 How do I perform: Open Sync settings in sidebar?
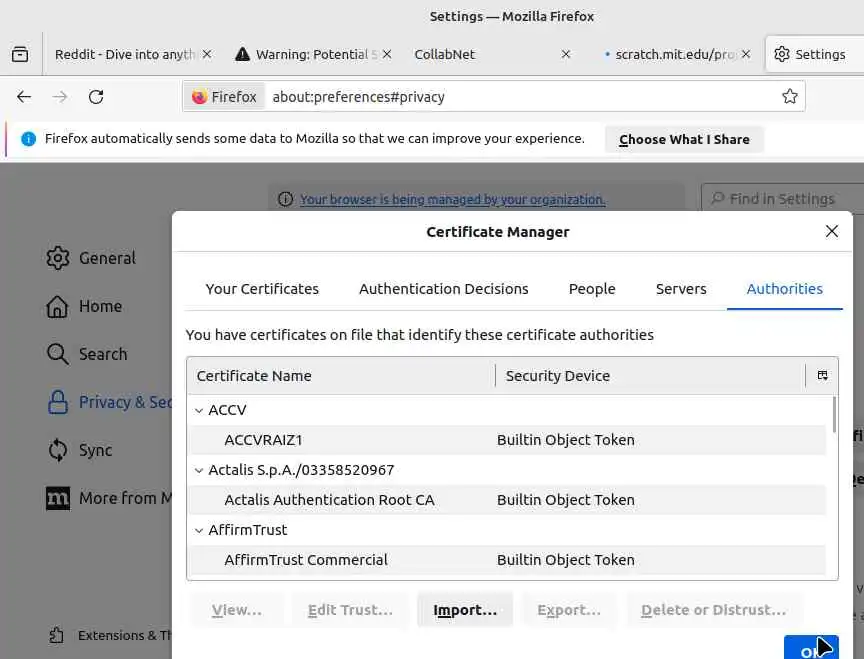58,450
